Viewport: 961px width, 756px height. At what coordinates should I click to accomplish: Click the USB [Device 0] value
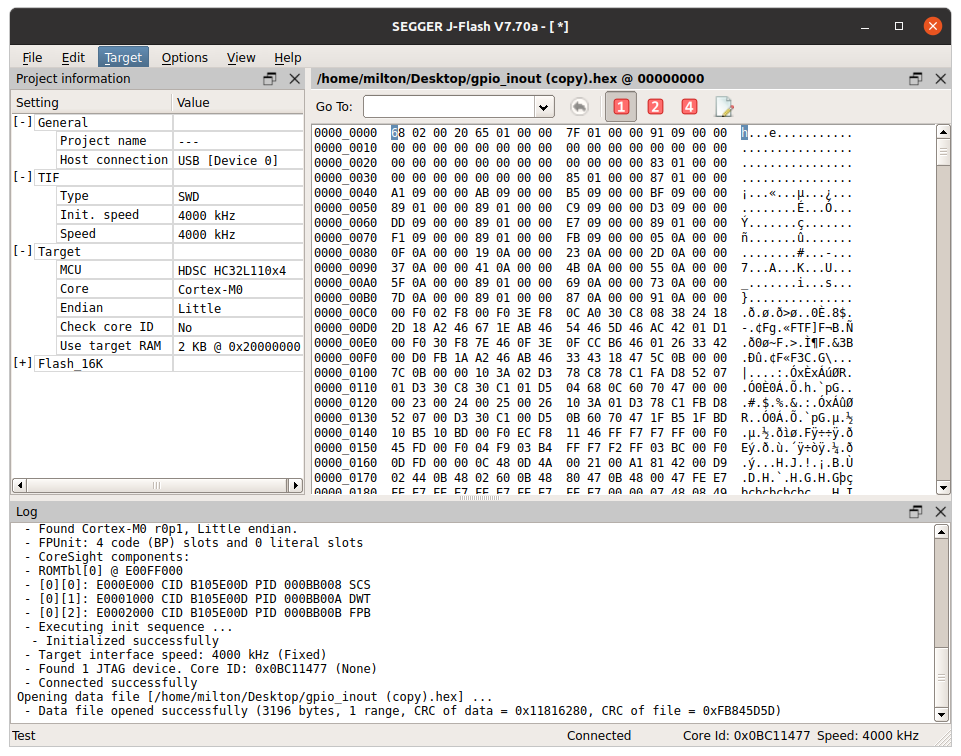(227, 161)
